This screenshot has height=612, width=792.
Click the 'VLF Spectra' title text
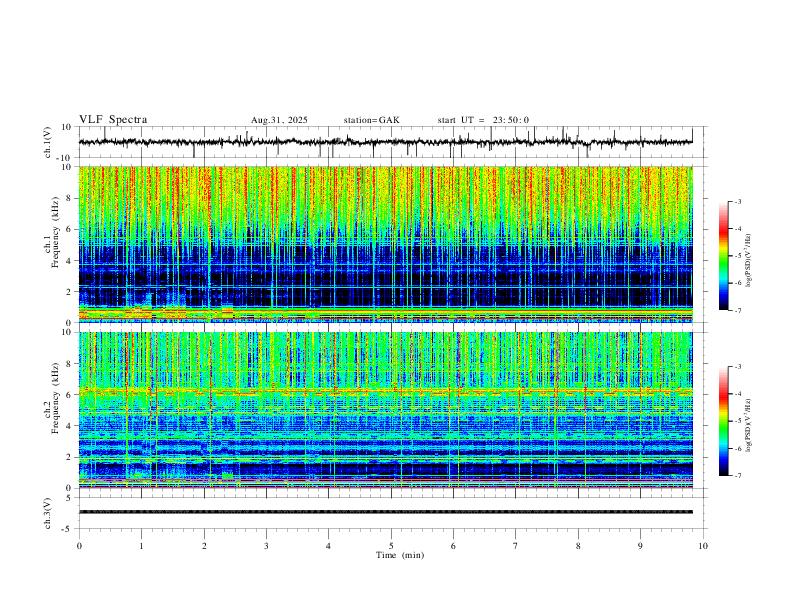point(113,120)
